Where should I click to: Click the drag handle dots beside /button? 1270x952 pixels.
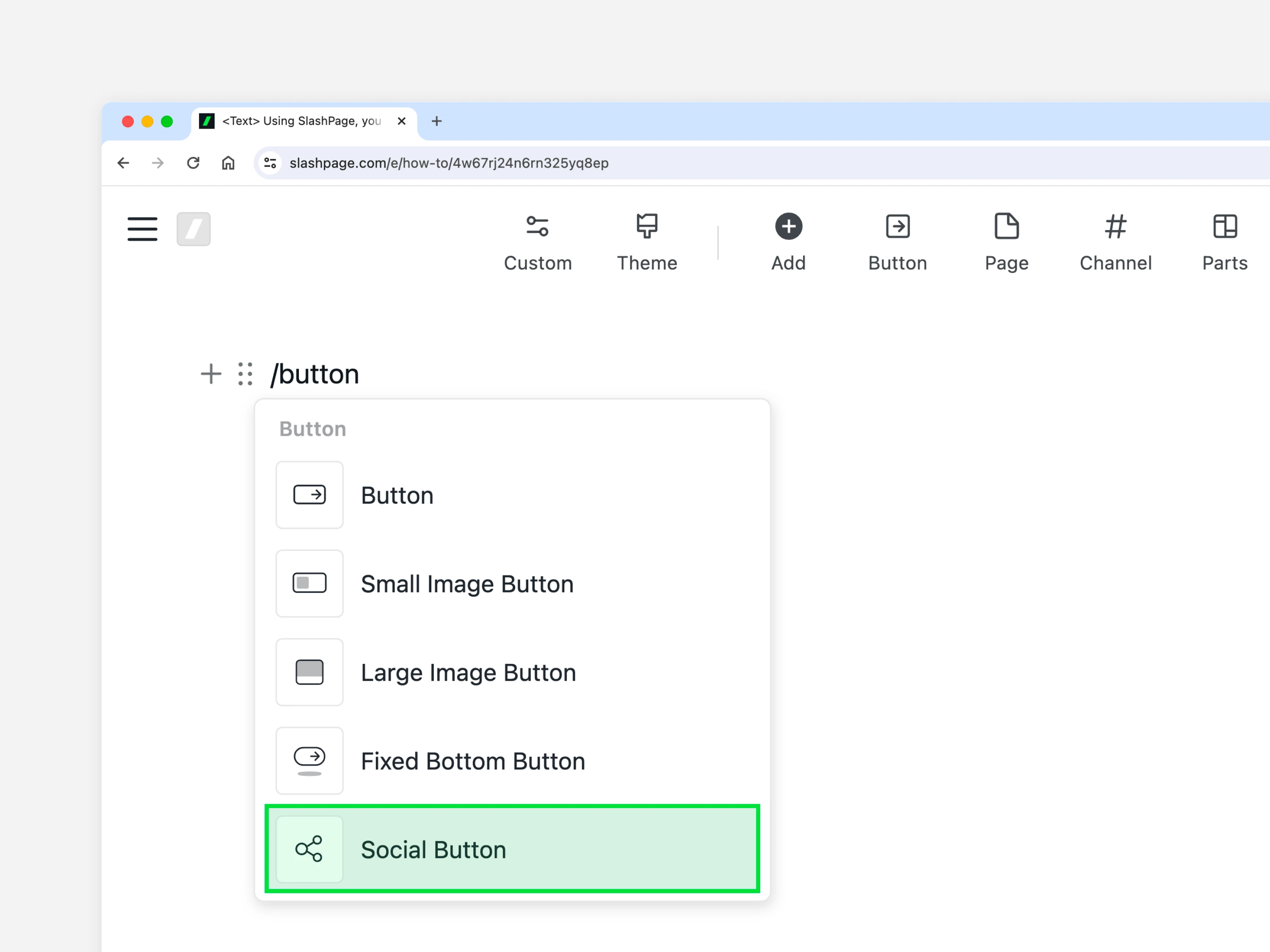[245, 374]
